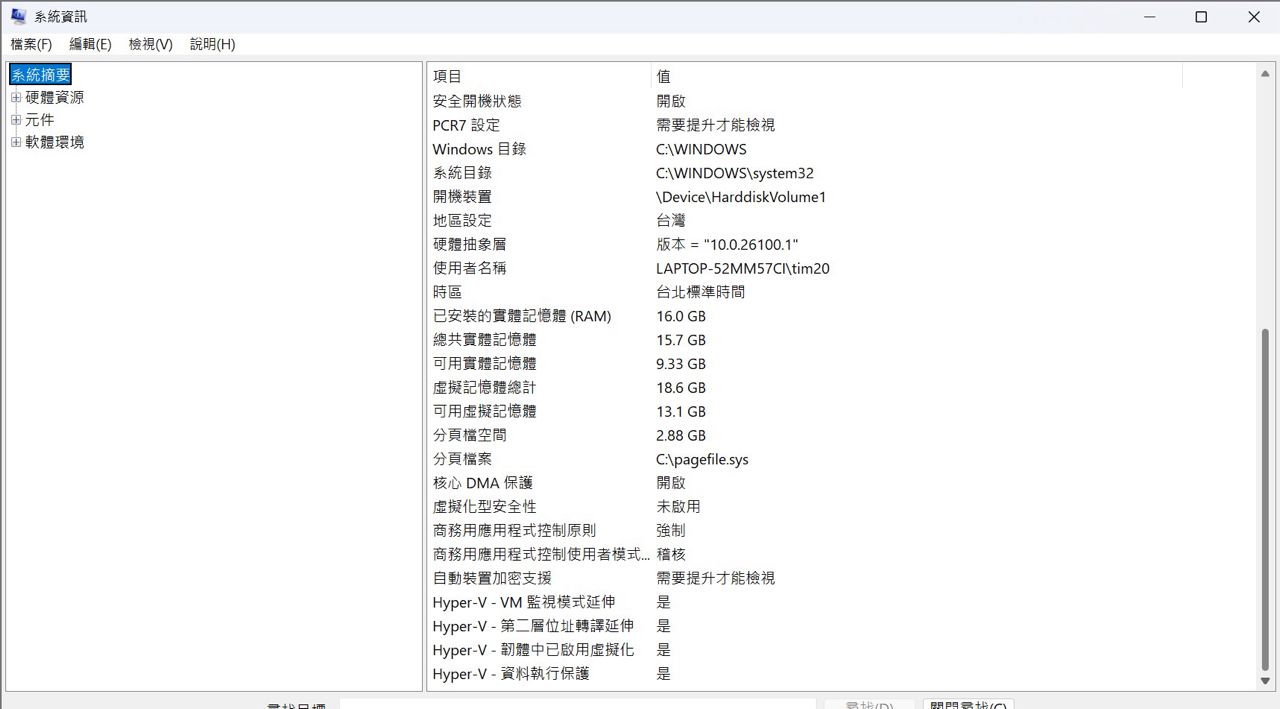
Task: Open the 檔案(F) menu
Action: 31,44
